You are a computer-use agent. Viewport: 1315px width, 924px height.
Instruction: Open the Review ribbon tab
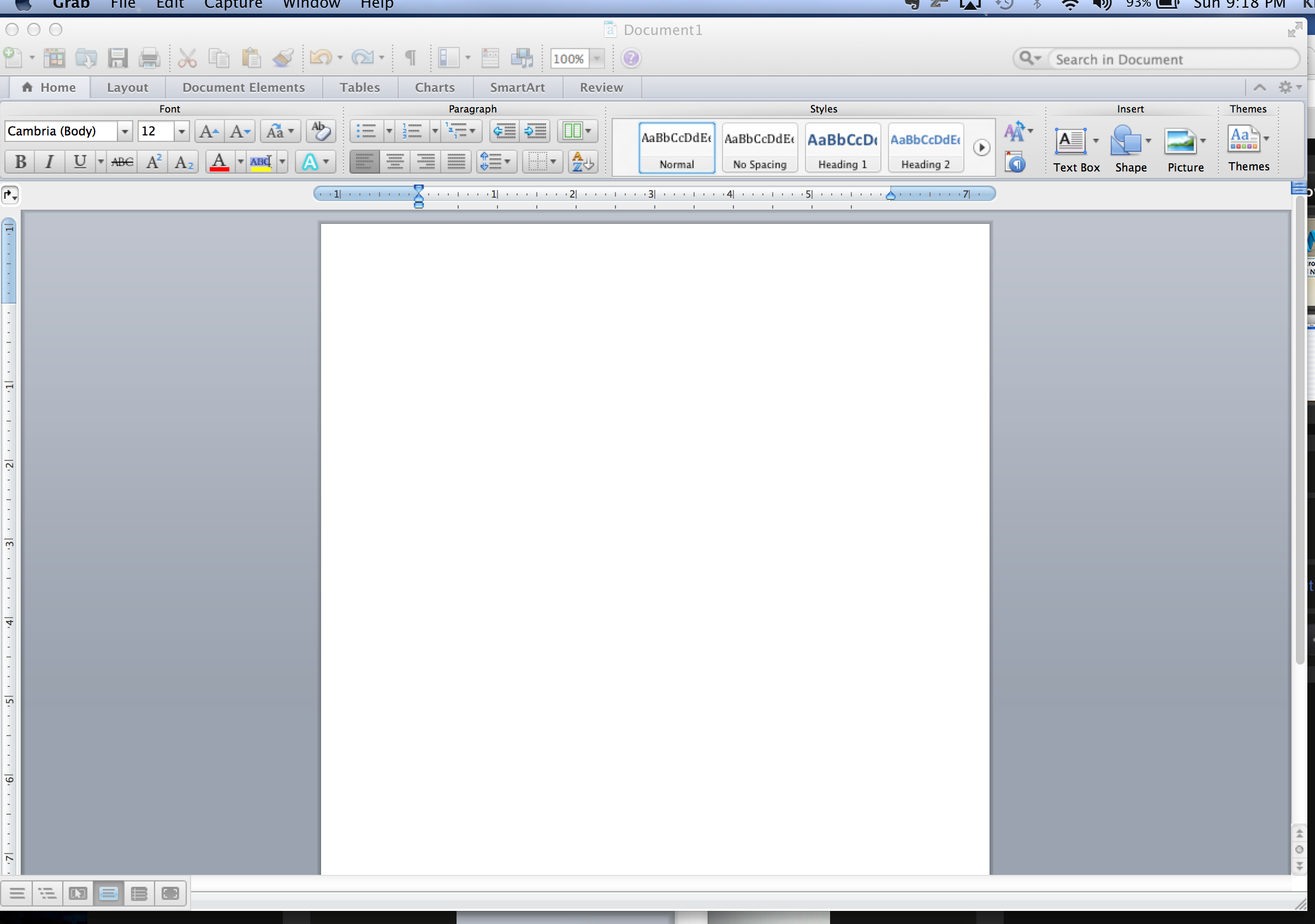pos(601,87)
